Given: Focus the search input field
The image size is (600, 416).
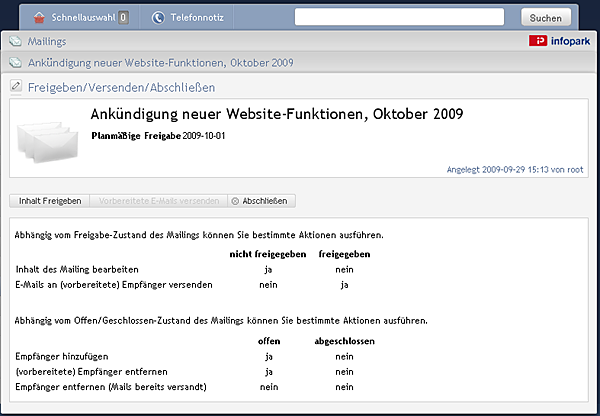Looking at the screenshot, I should click(399, 17).
